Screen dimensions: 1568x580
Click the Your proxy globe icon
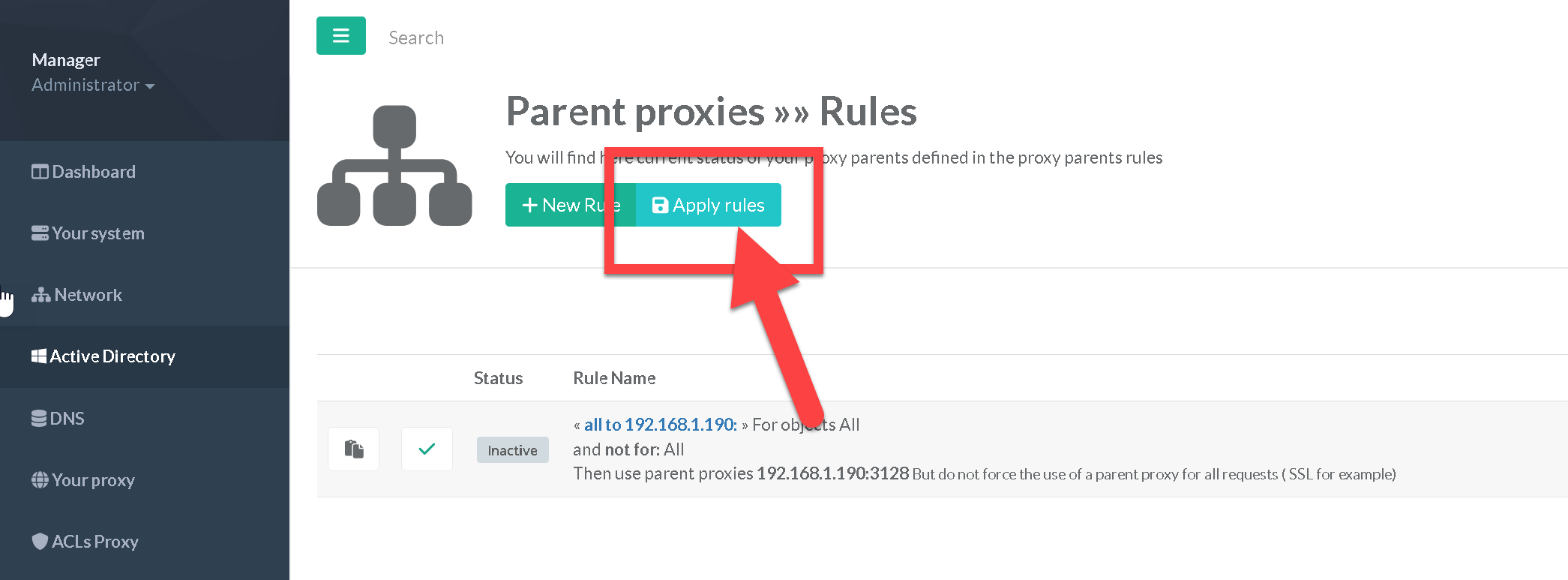point(40,480)
